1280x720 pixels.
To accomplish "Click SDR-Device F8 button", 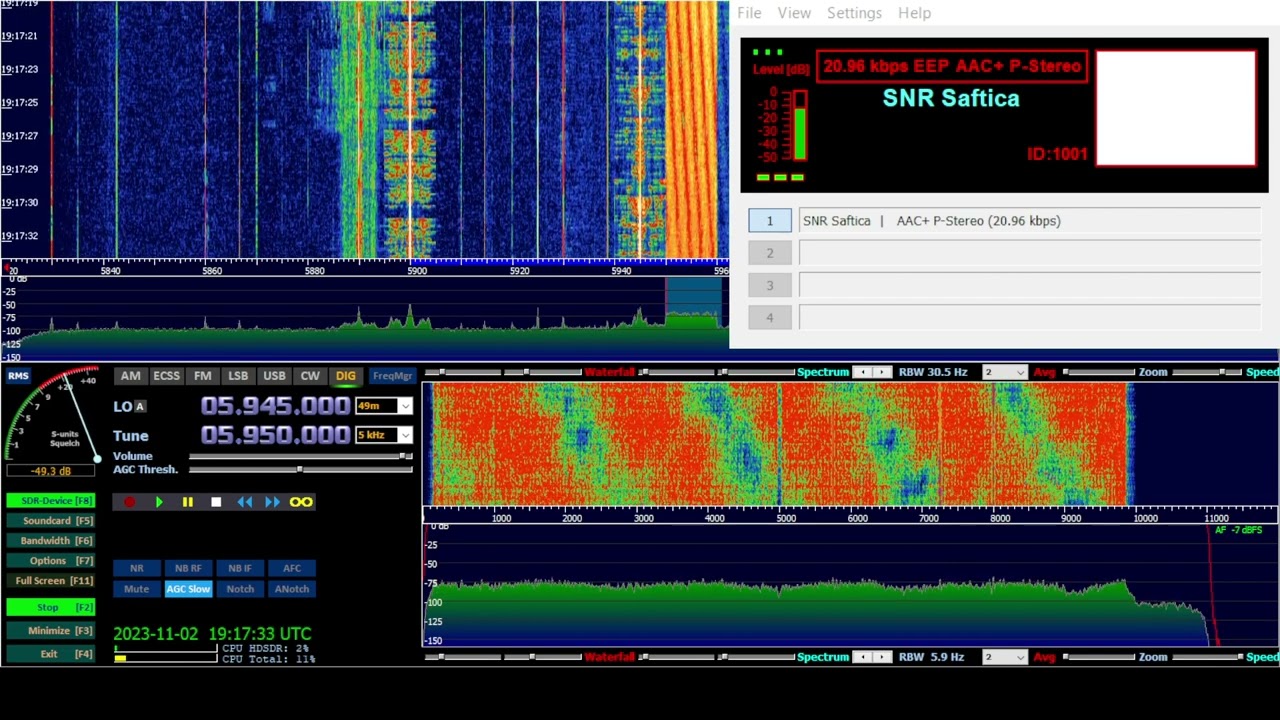I will click(x=52, y=501).
